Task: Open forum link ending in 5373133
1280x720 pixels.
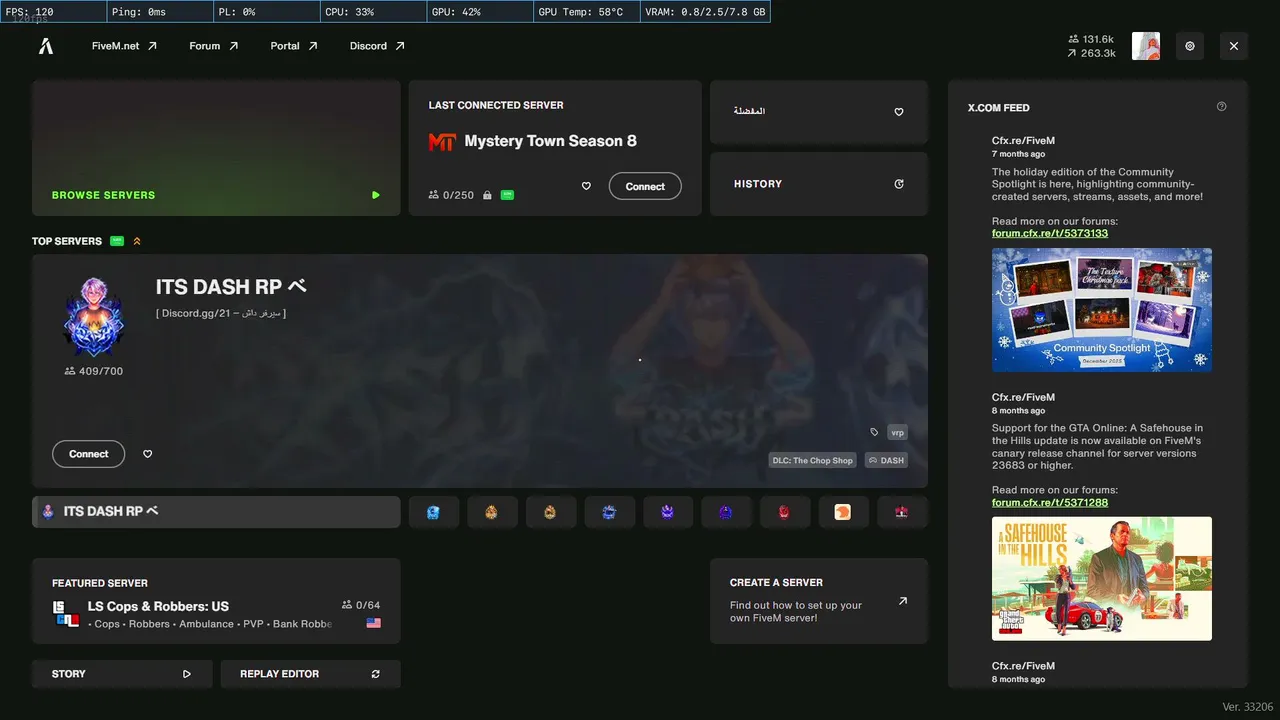Action: pos(1050,233)
